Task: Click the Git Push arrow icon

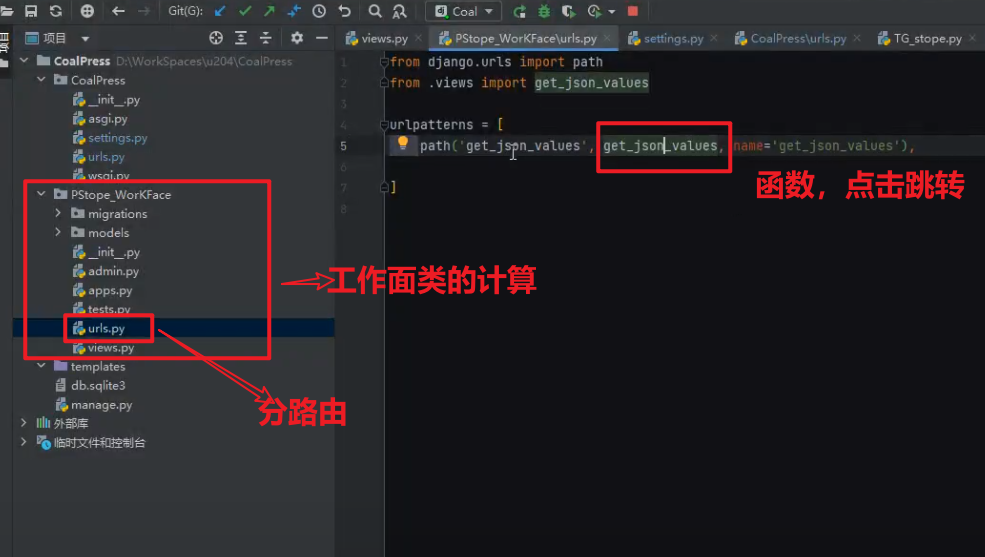Action: 269,11
